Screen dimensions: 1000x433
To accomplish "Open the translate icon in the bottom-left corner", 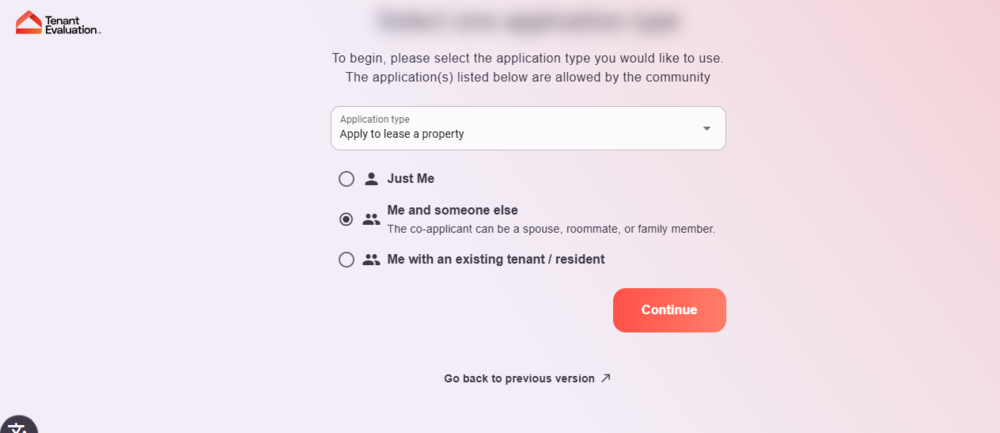I will [x=18, y=425].
